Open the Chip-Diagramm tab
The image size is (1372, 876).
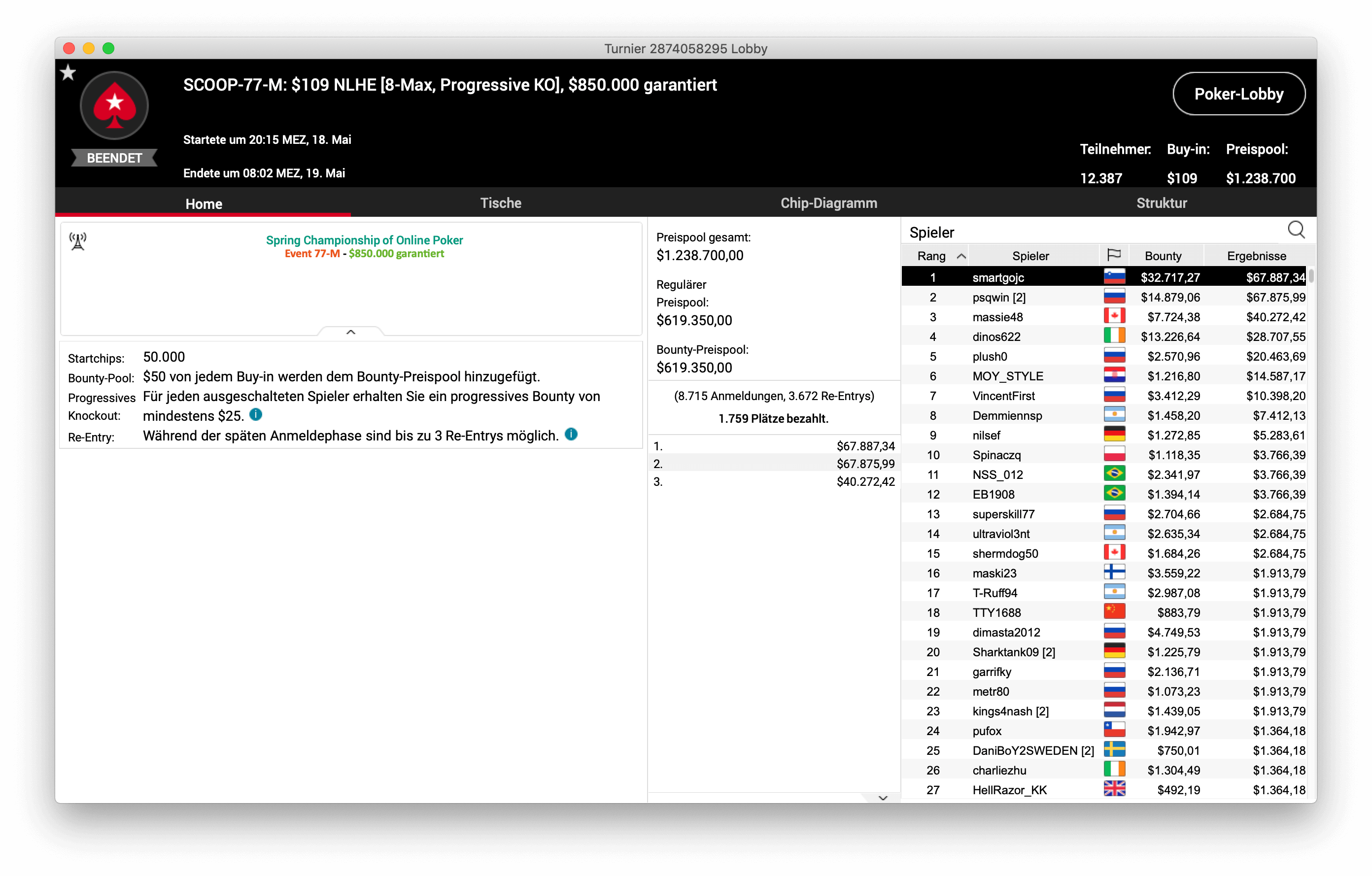[828, 203]
